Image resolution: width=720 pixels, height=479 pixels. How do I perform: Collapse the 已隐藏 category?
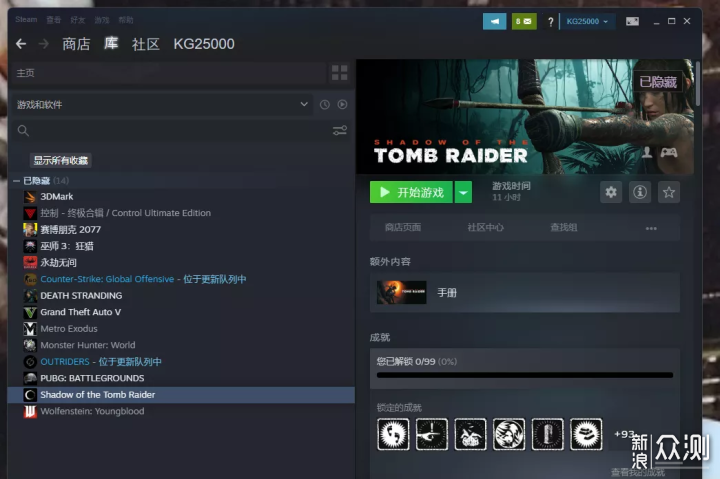16,181
